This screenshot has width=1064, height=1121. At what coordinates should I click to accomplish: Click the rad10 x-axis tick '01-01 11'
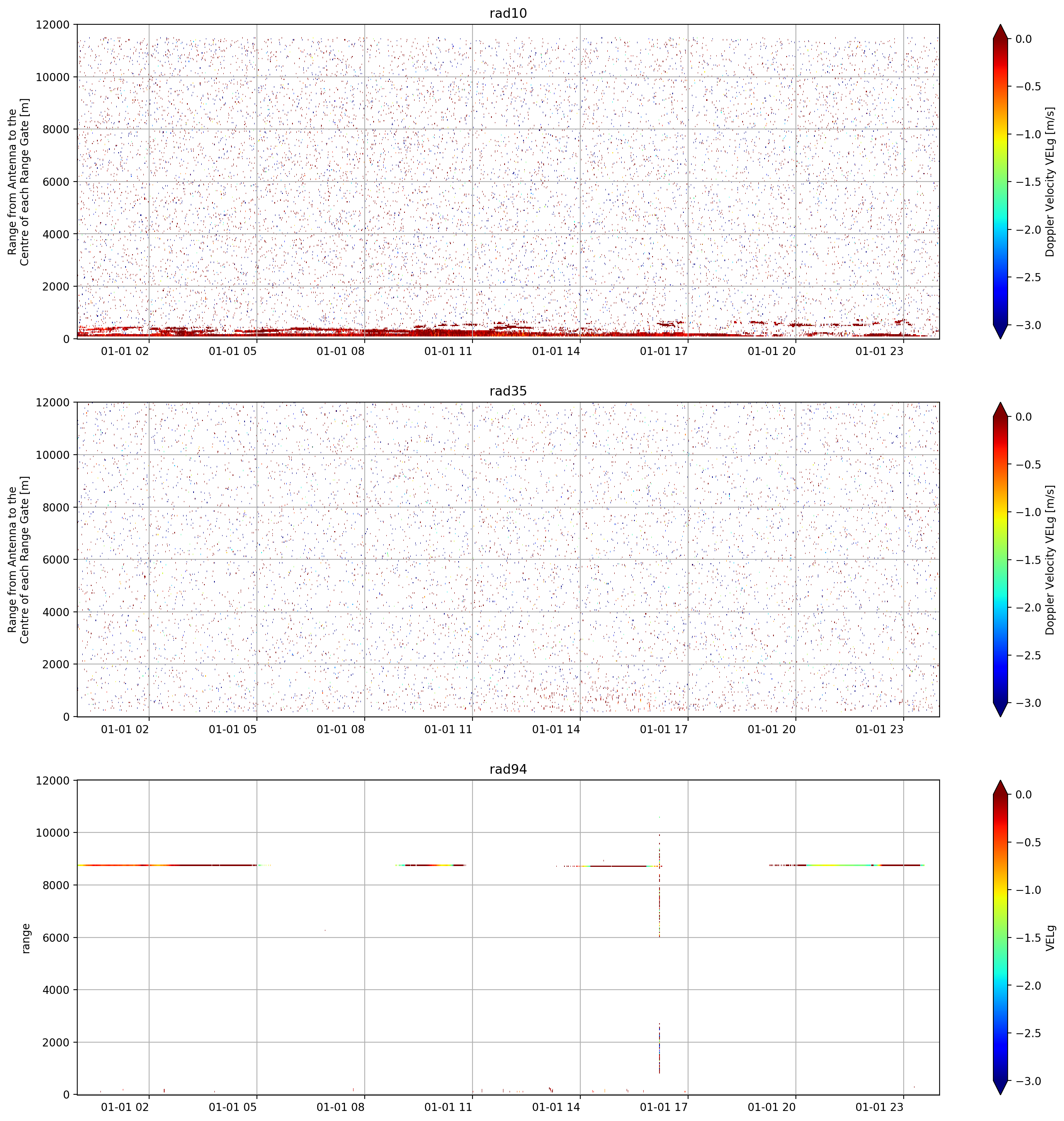(448, 351)
